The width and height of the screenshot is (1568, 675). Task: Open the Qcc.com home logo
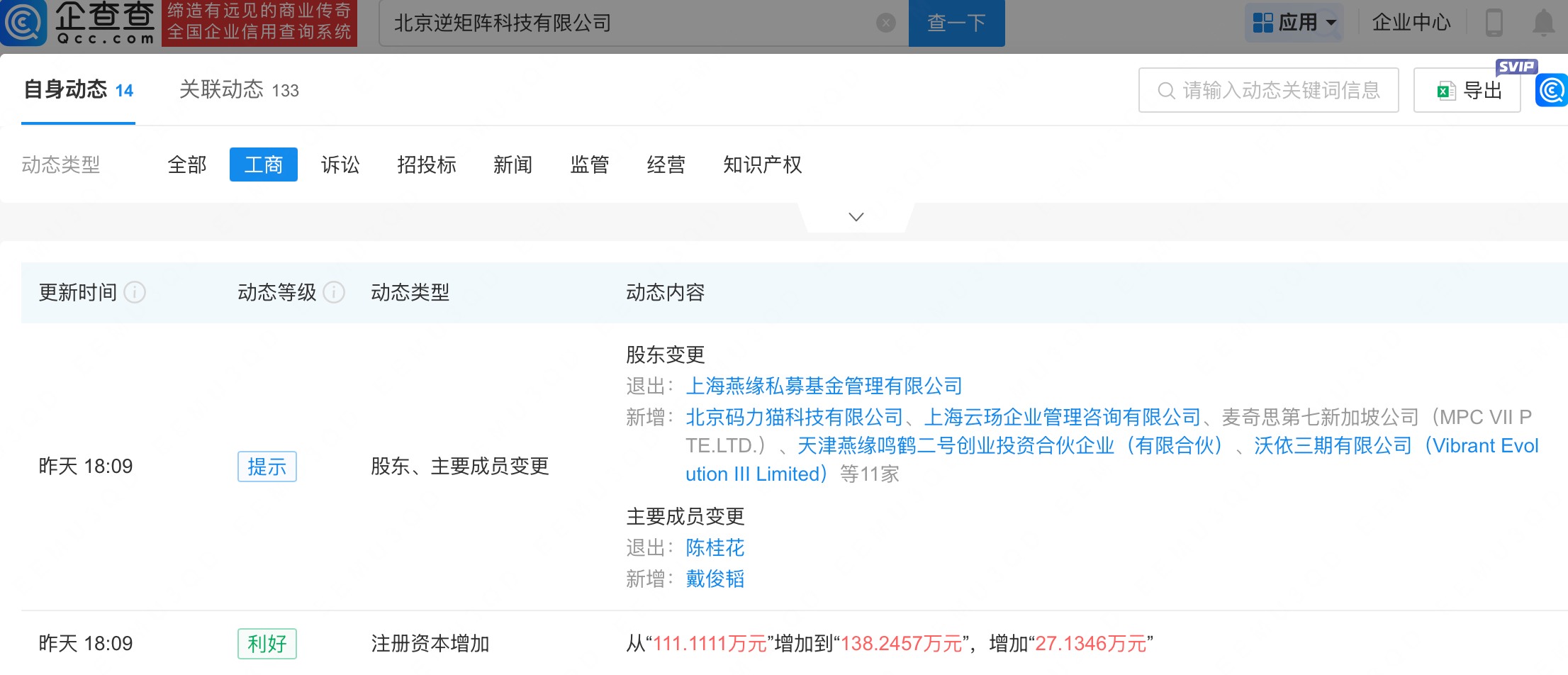pos(78,23)
